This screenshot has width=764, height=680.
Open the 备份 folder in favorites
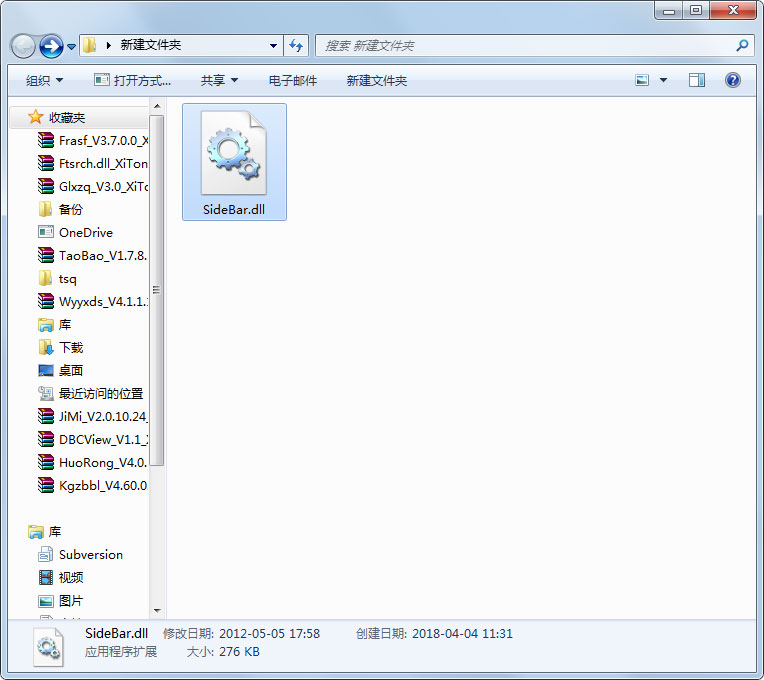coord(60,209)
